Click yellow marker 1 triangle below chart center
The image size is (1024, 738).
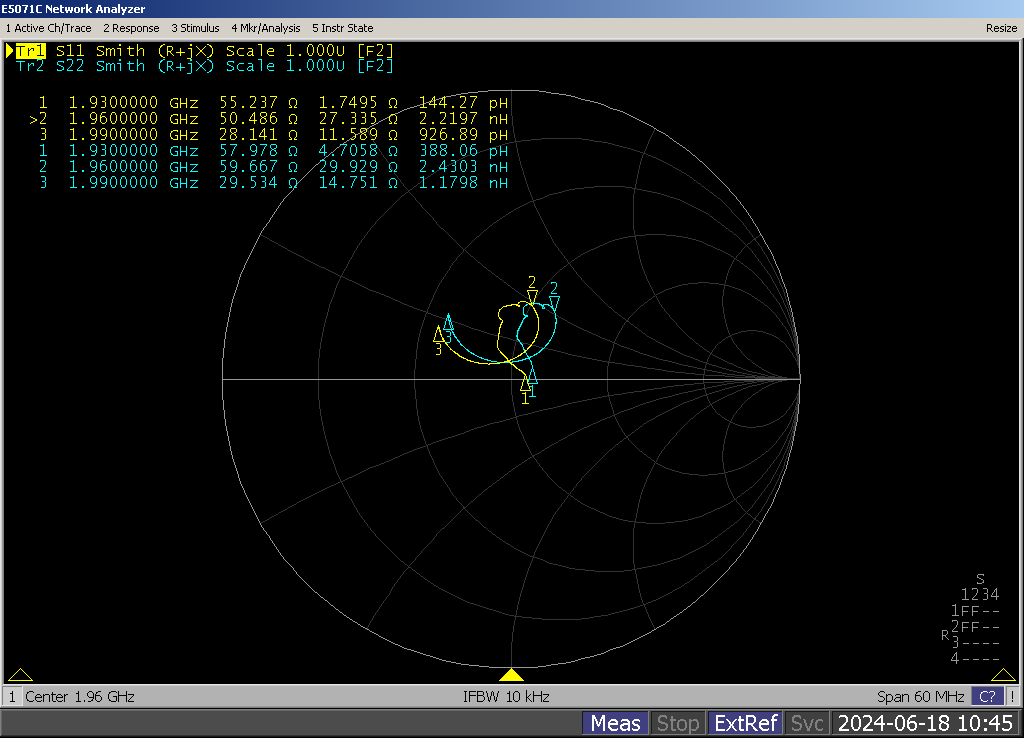(526, 383)
